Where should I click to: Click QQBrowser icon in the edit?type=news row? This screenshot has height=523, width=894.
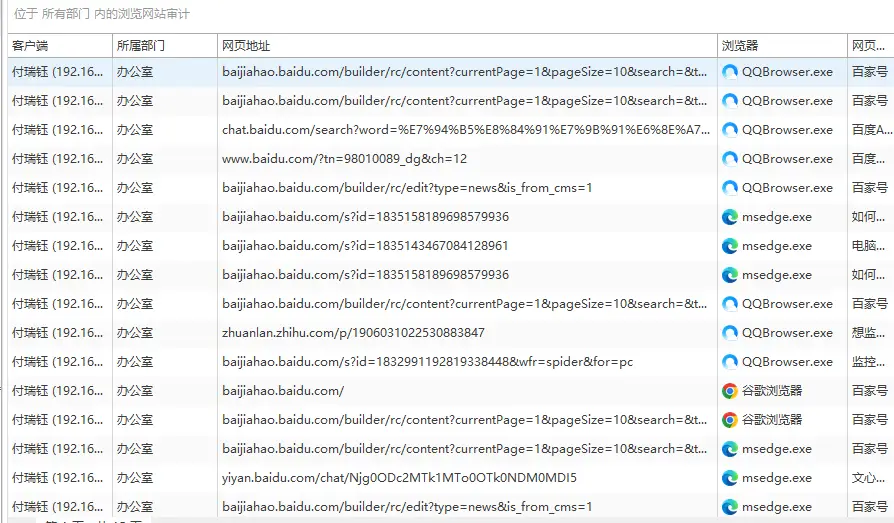[x=730, y=188]
